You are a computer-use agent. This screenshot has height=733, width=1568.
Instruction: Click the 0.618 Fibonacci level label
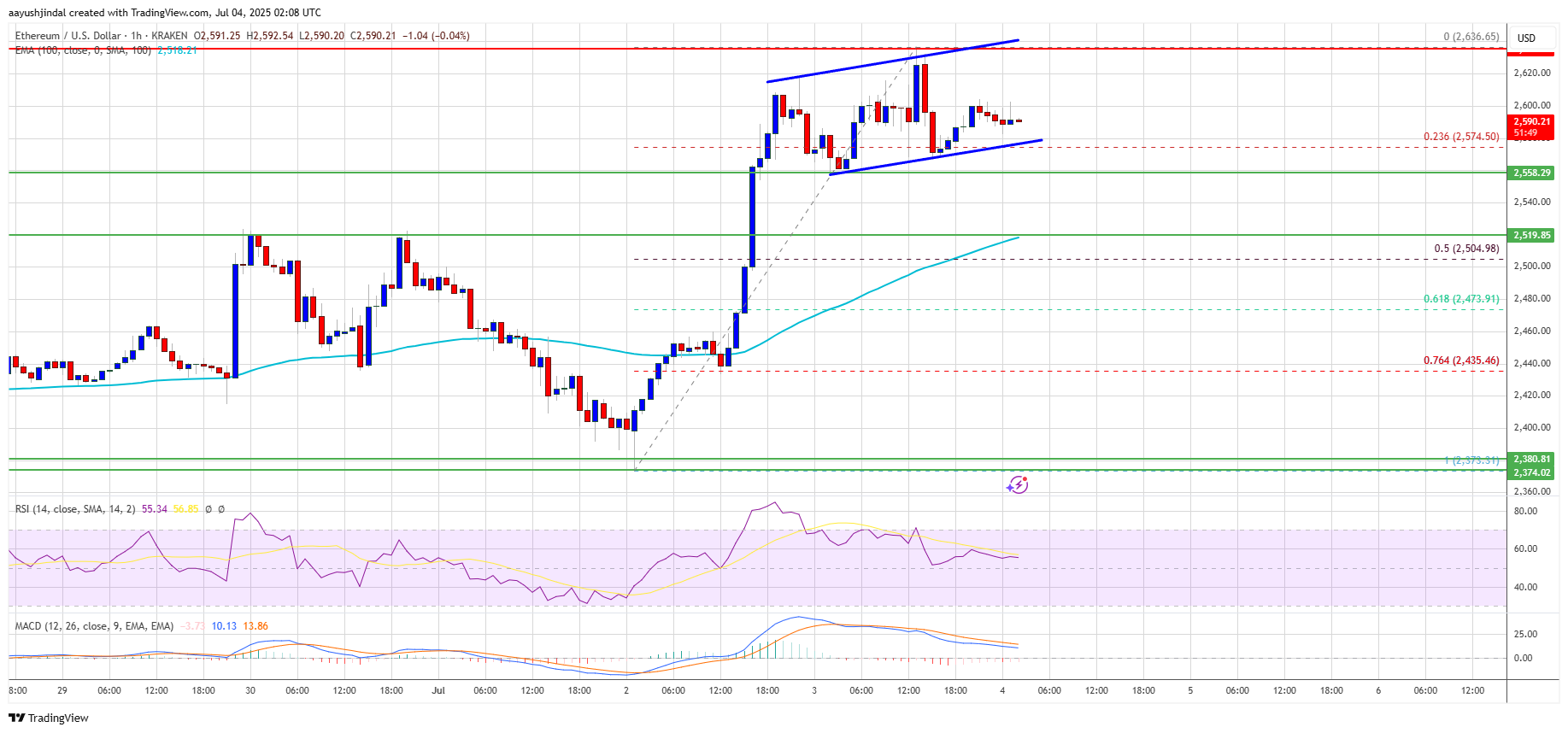(x=1460, y=299)
